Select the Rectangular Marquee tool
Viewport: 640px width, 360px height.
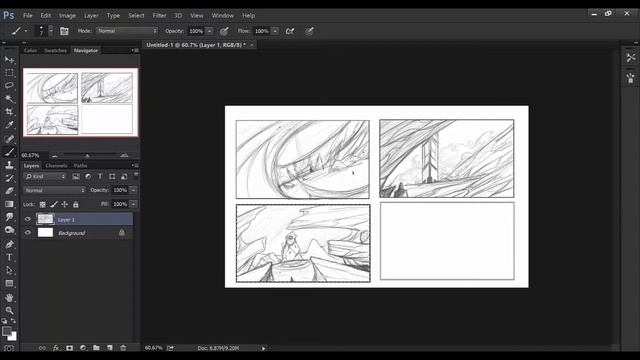(x=9, y=73)
